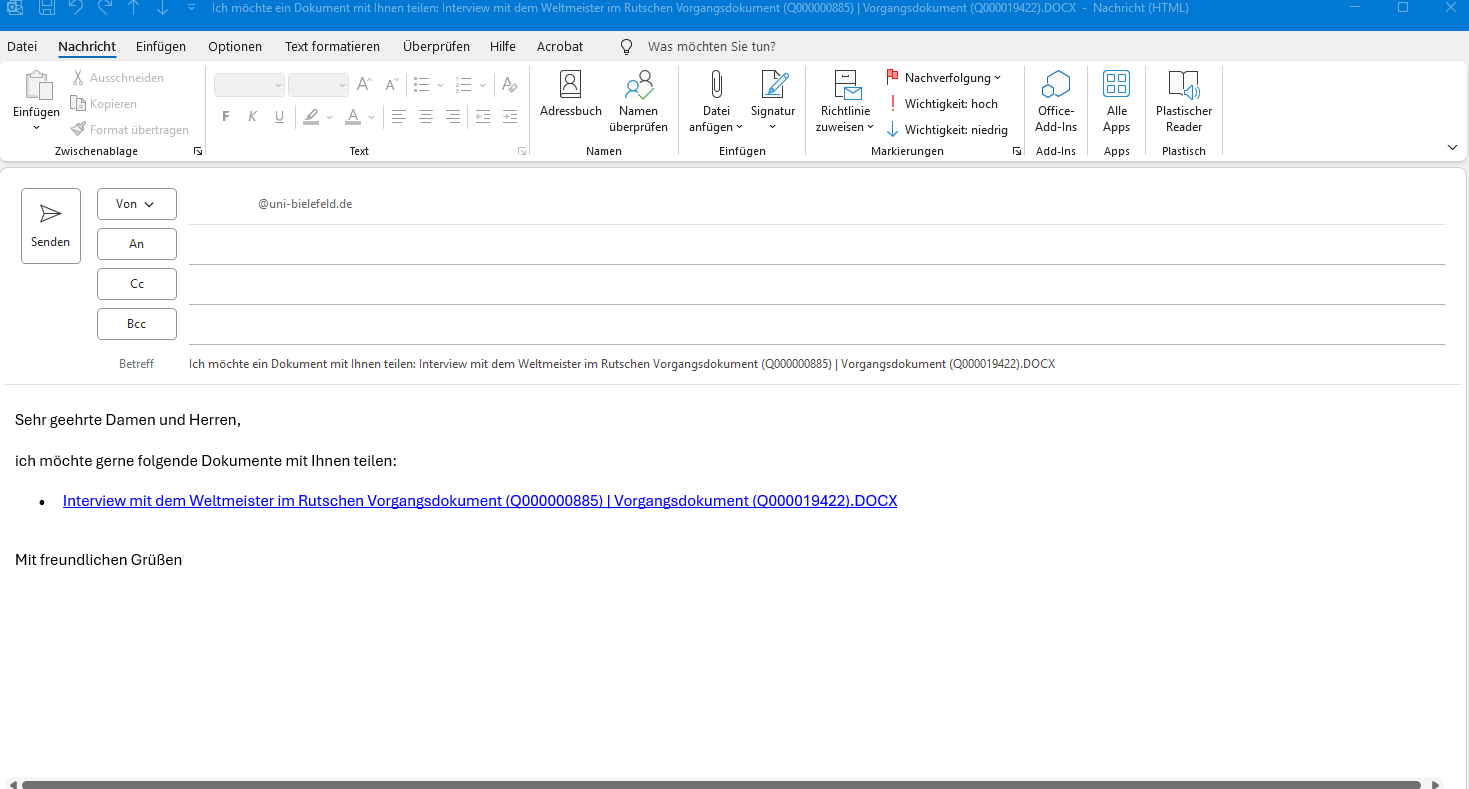Click Namen überprüfen icon
1469x789 pixels.
click(x=638, y=86)
